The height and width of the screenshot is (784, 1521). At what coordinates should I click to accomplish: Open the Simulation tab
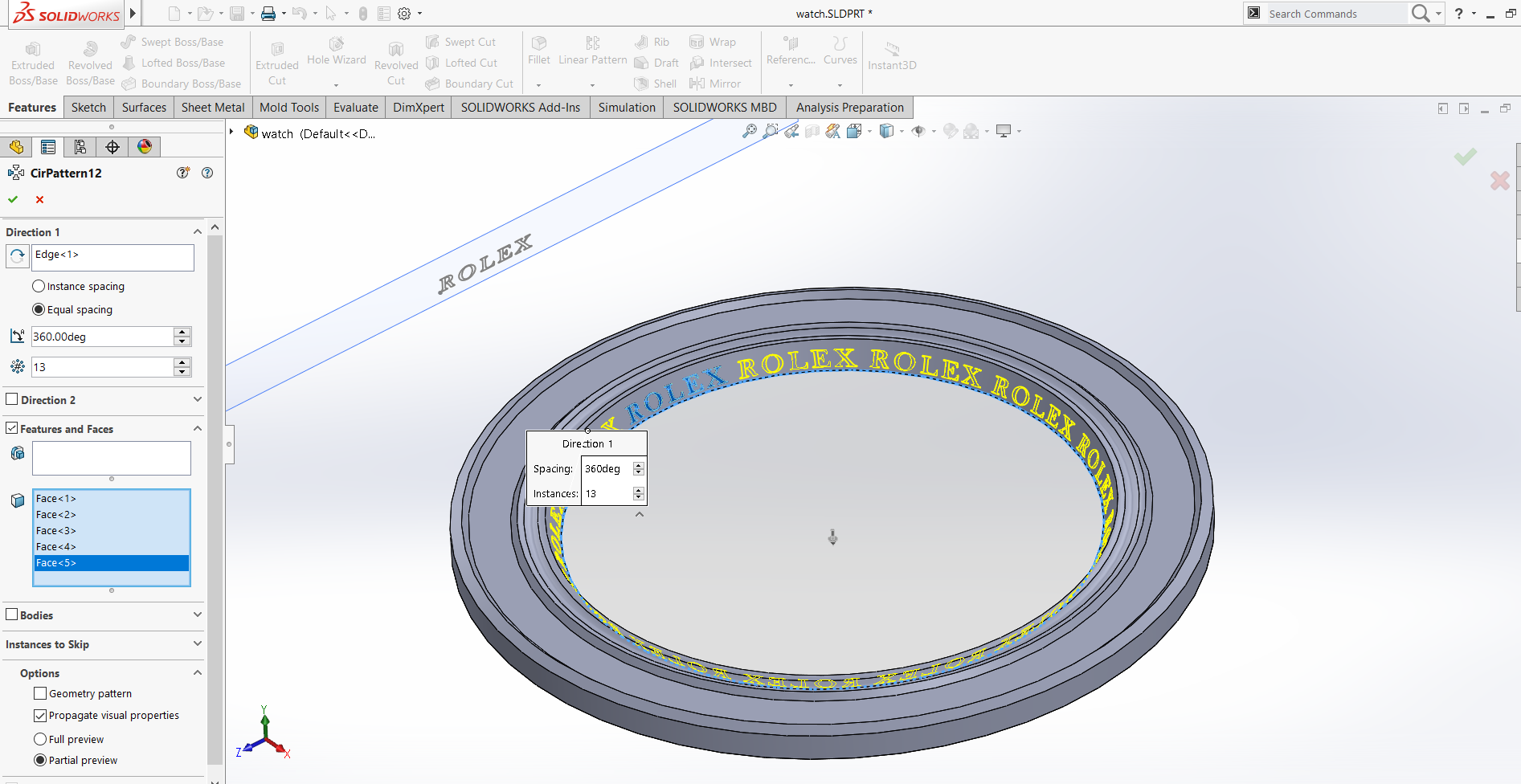click(x=627, y=108)
